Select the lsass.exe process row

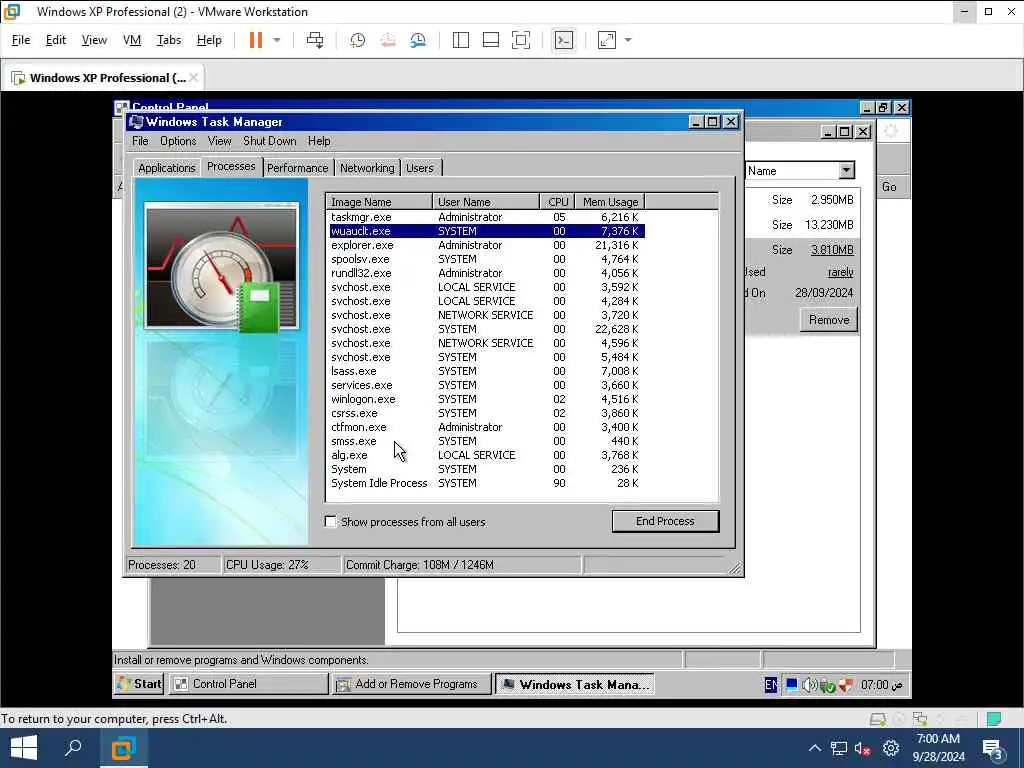point(486,371)
